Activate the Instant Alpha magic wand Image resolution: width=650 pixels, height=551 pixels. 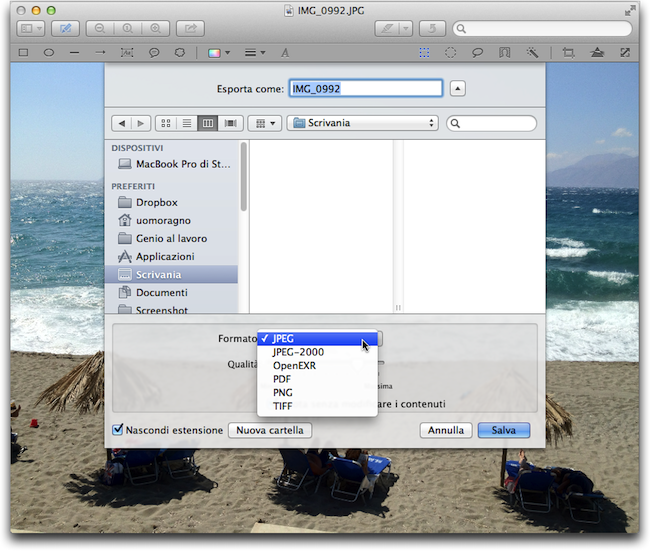click(532, 51)
